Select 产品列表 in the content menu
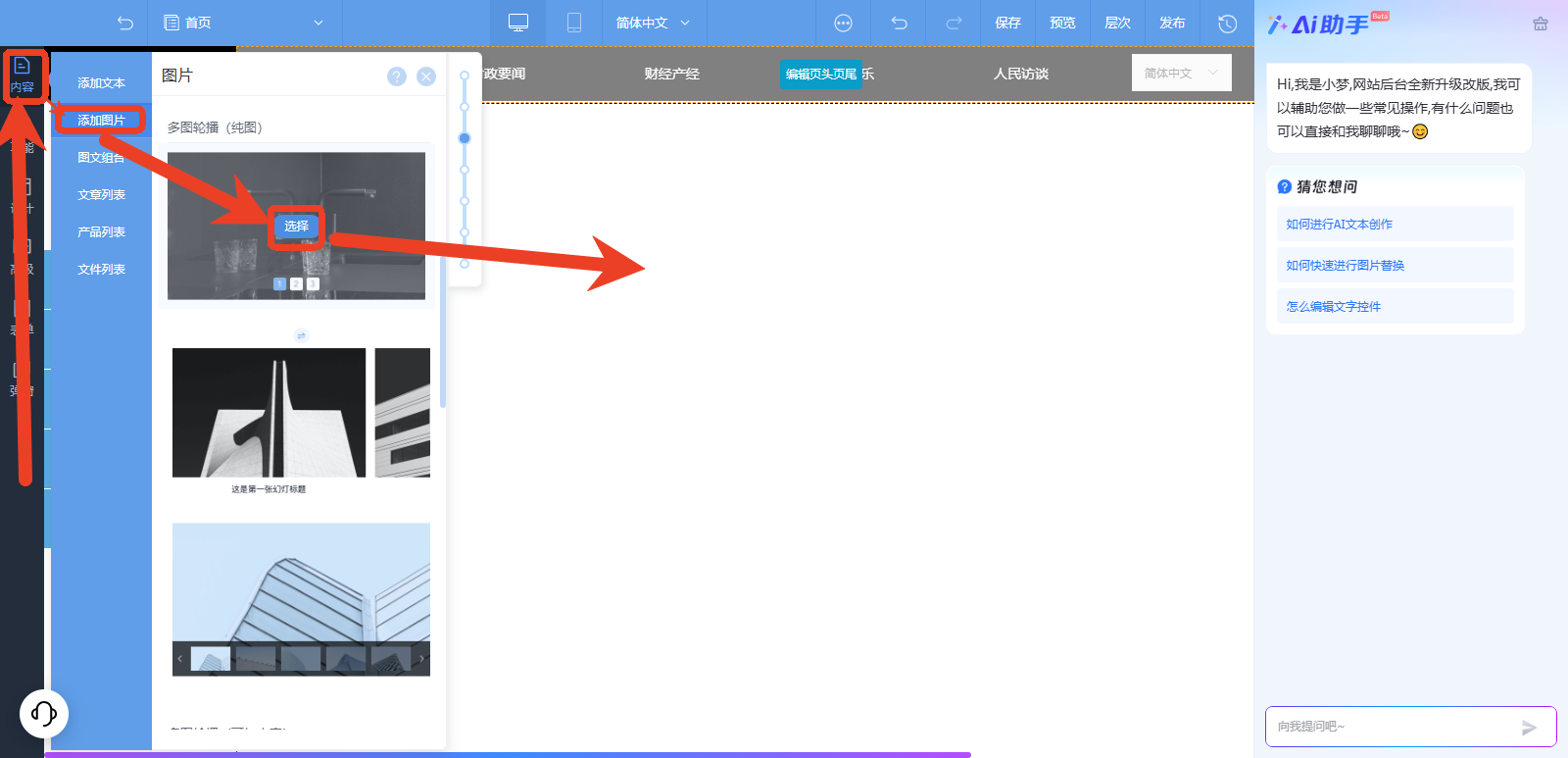The image size is (1568, 758). point(102,232)
